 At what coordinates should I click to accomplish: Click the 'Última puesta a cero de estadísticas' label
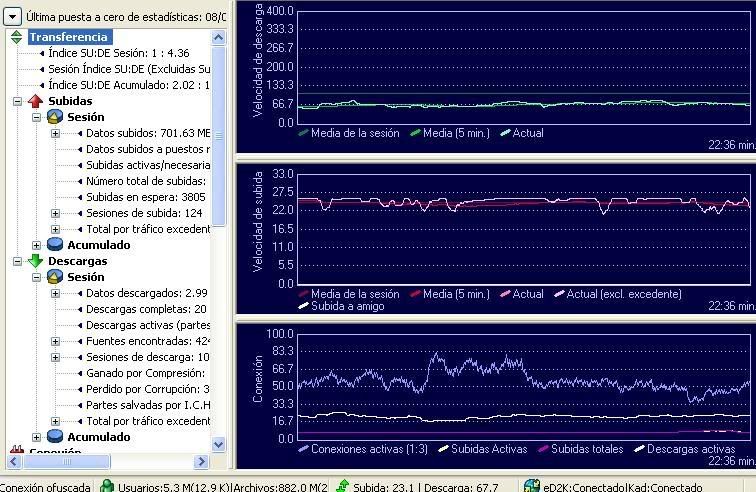click(x=126, y=17)
